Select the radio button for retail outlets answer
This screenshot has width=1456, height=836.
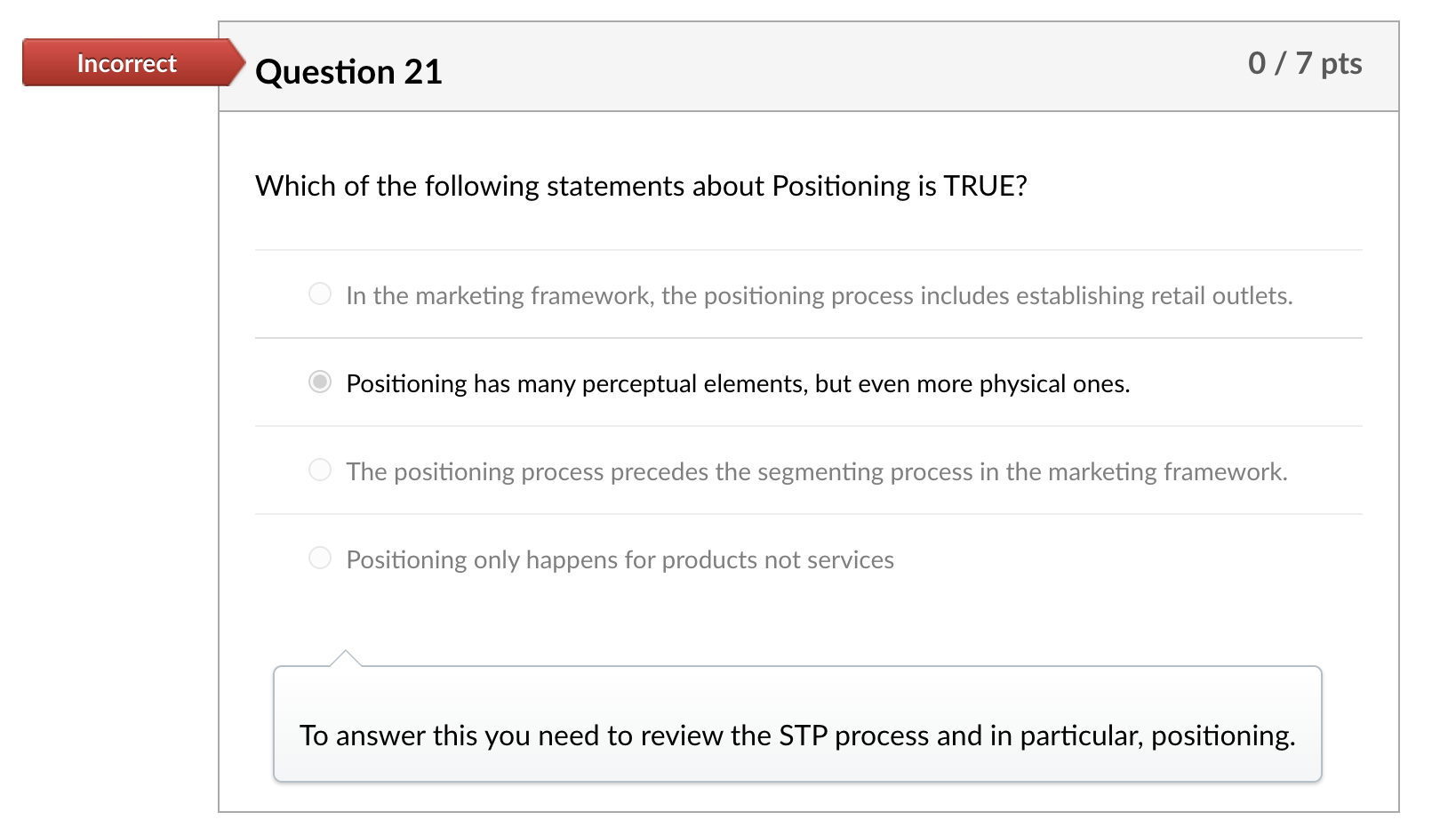click(x=320, y=293)
